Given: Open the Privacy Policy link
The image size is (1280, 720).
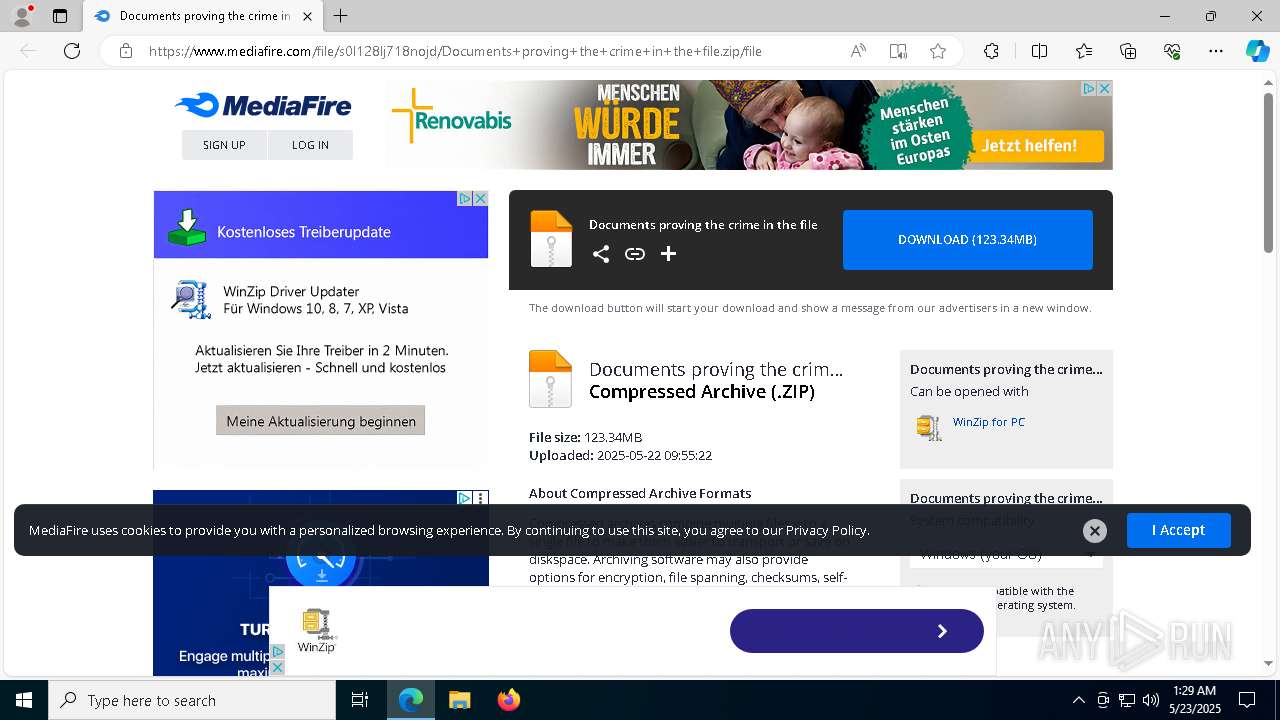Looking at the screenshot, I should pos(826,530).
